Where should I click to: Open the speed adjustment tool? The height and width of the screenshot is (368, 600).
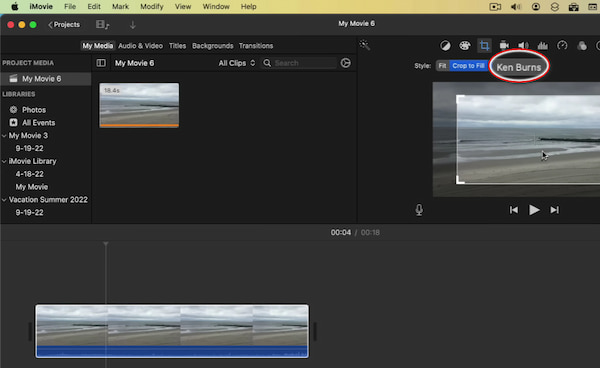tap(562, 46)
